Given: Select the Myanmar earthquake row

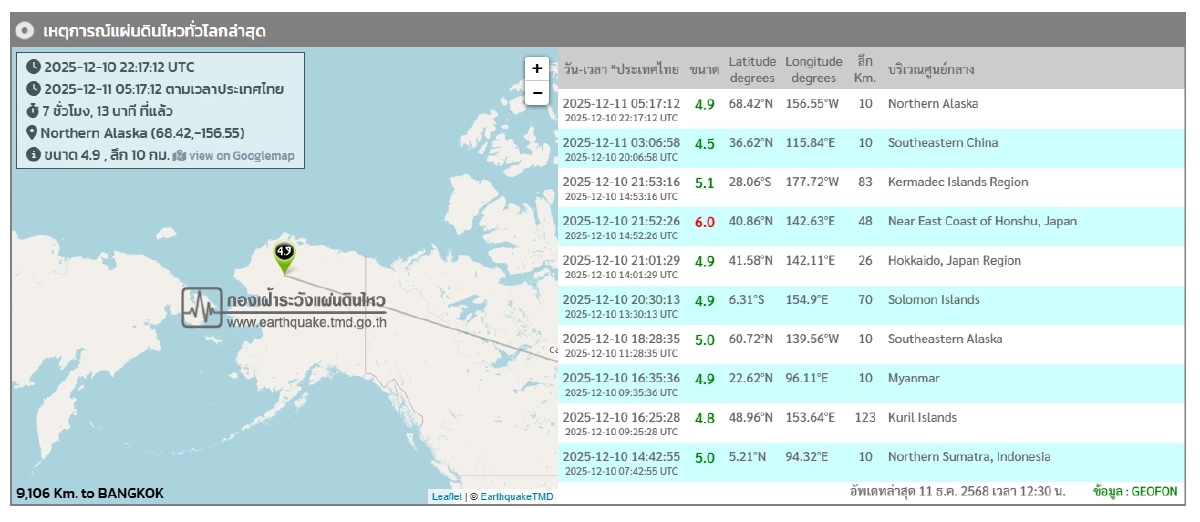Looking at the screenshot, I should coord(913,378).
